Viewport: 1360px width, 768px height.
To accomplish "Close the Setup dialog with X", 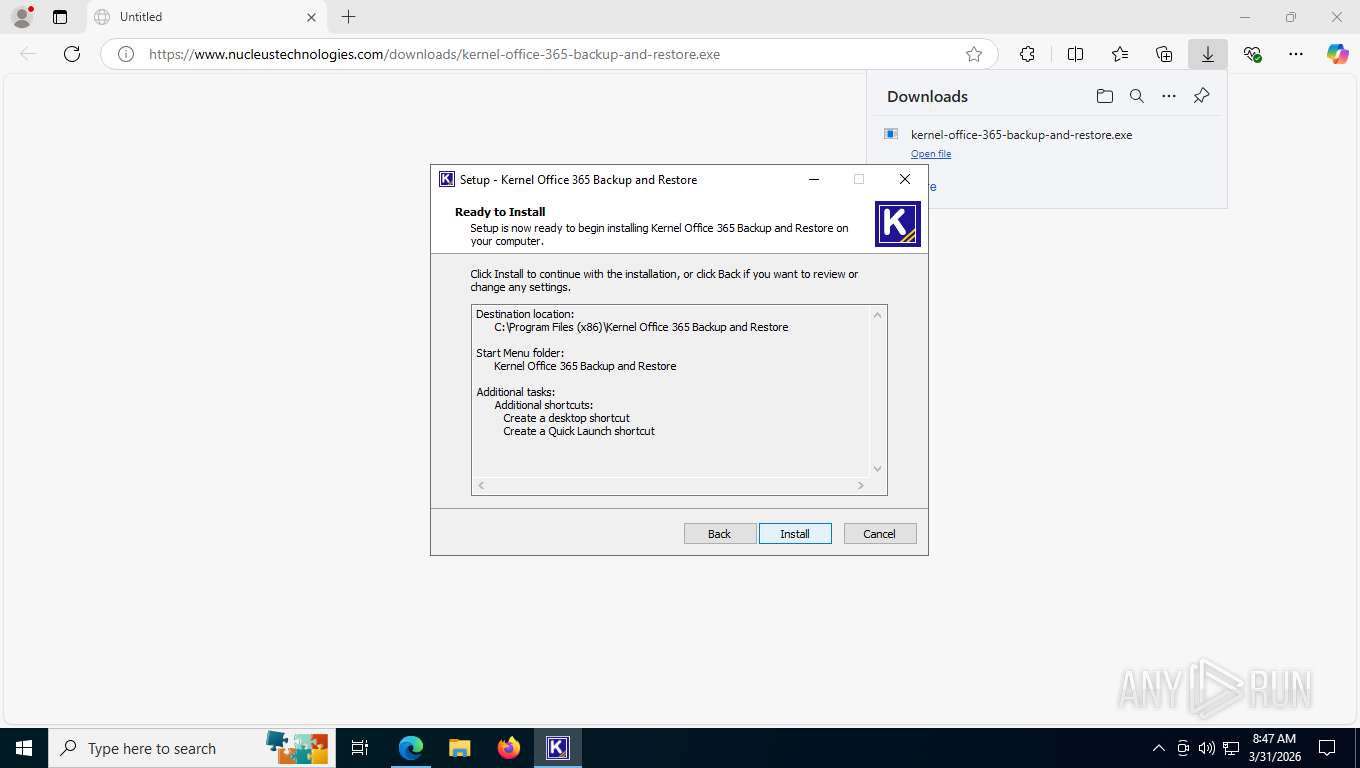I will [905, 179].
